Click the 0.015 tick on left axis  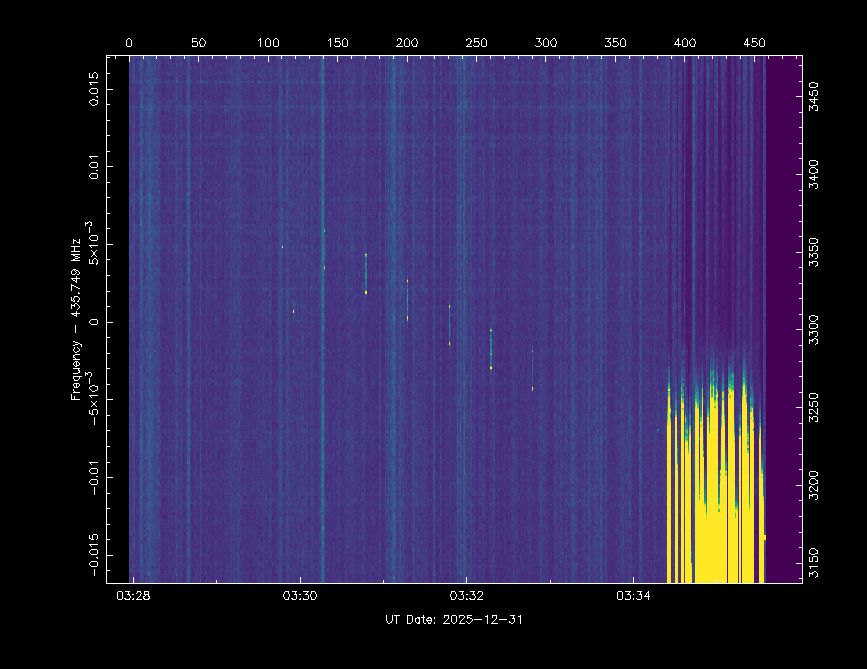click(93, 96)
